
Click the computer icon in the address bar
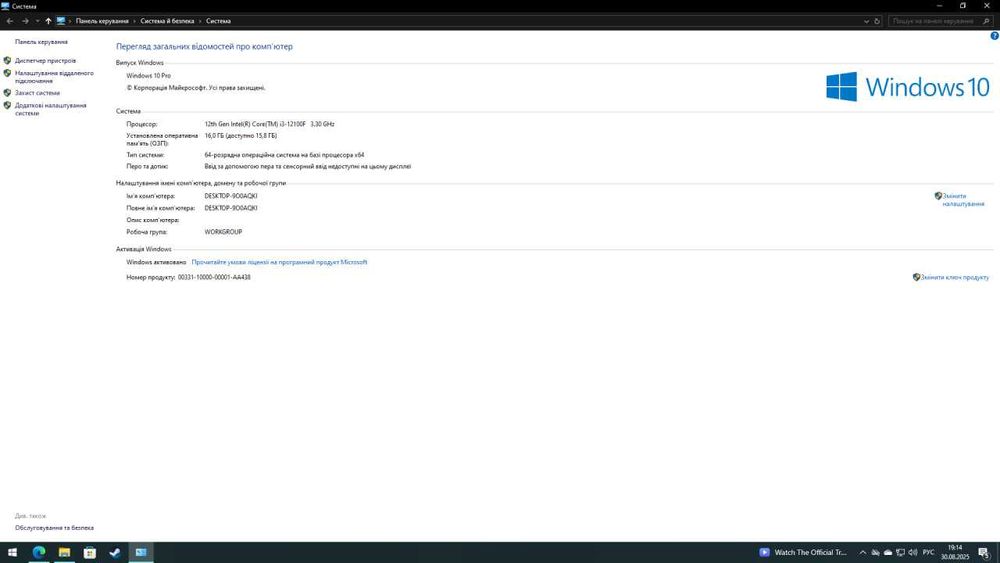61,21
